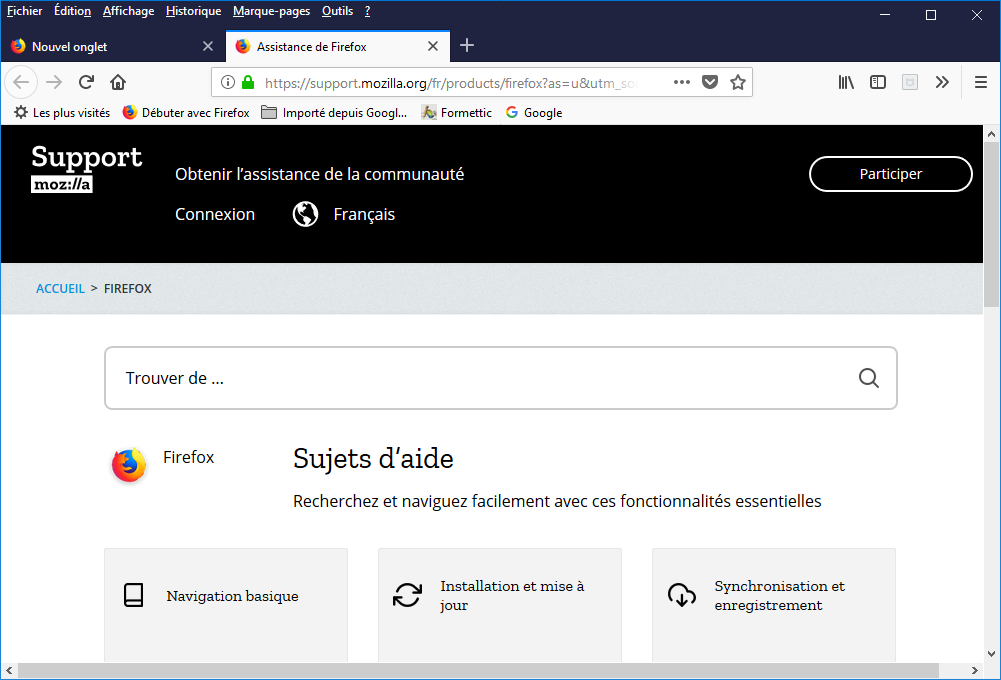Choose the Français language link

[x=364, y=214]
